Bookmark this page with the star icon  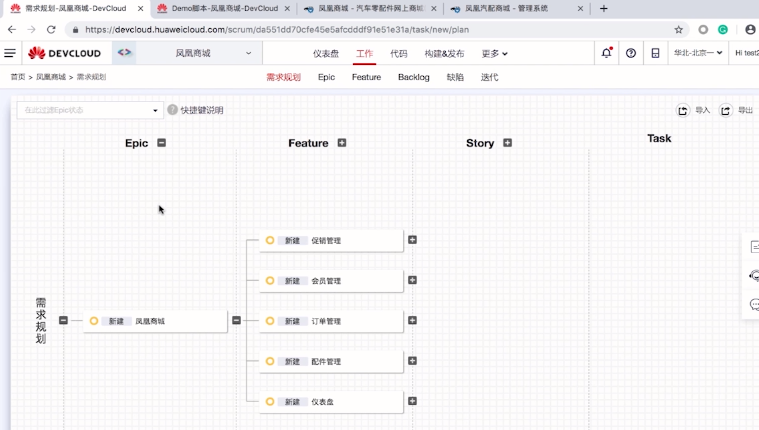679,30
